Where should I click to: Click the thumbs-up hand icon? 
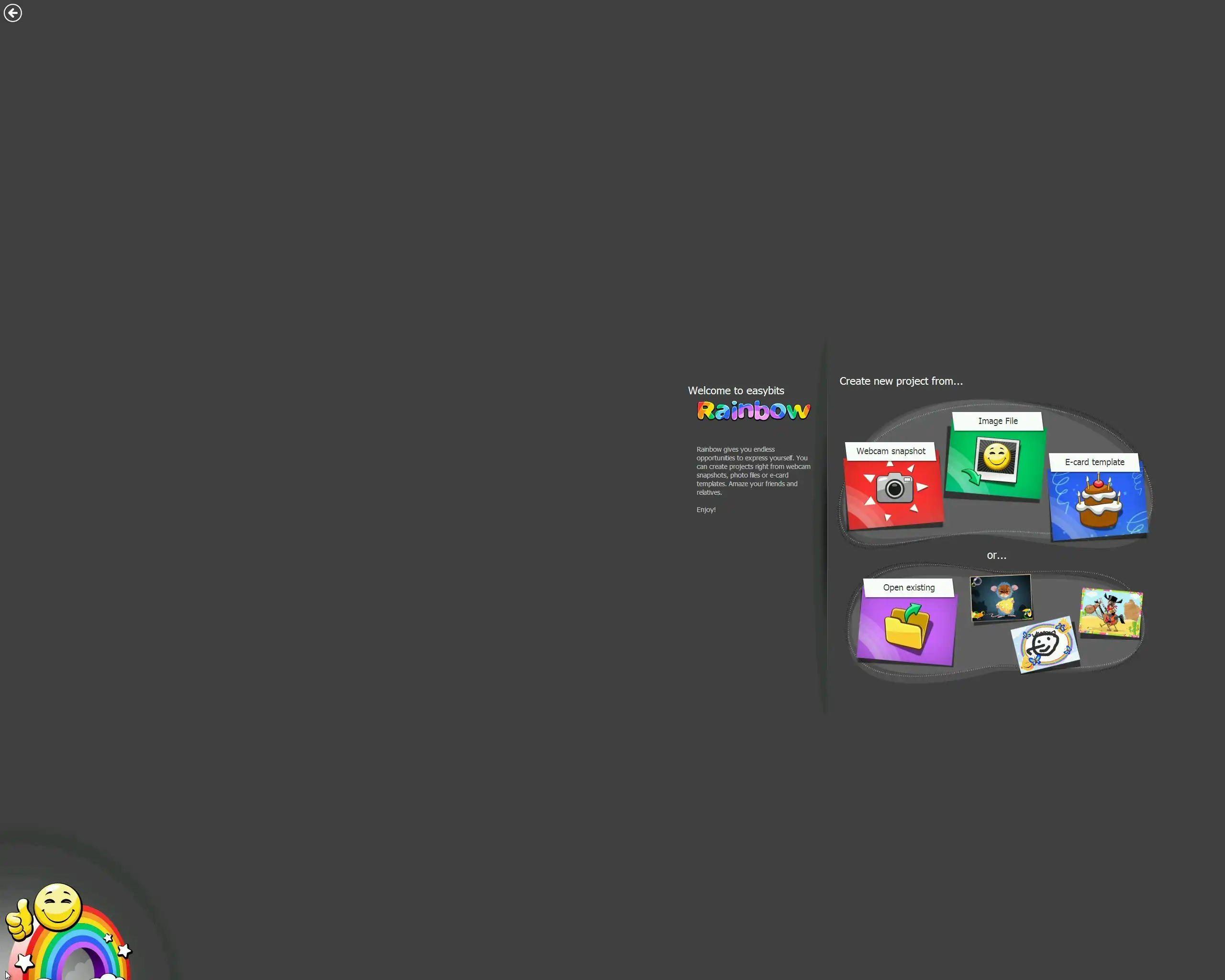point(18,920)
